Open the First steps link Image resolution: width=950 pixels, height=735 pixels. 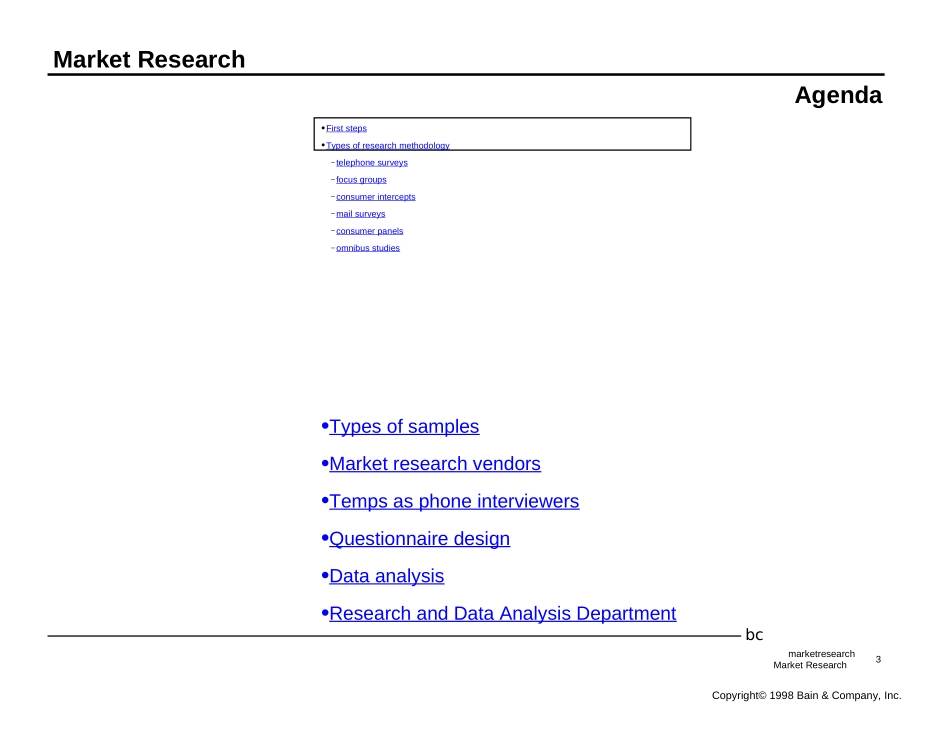tap(346, 128)
